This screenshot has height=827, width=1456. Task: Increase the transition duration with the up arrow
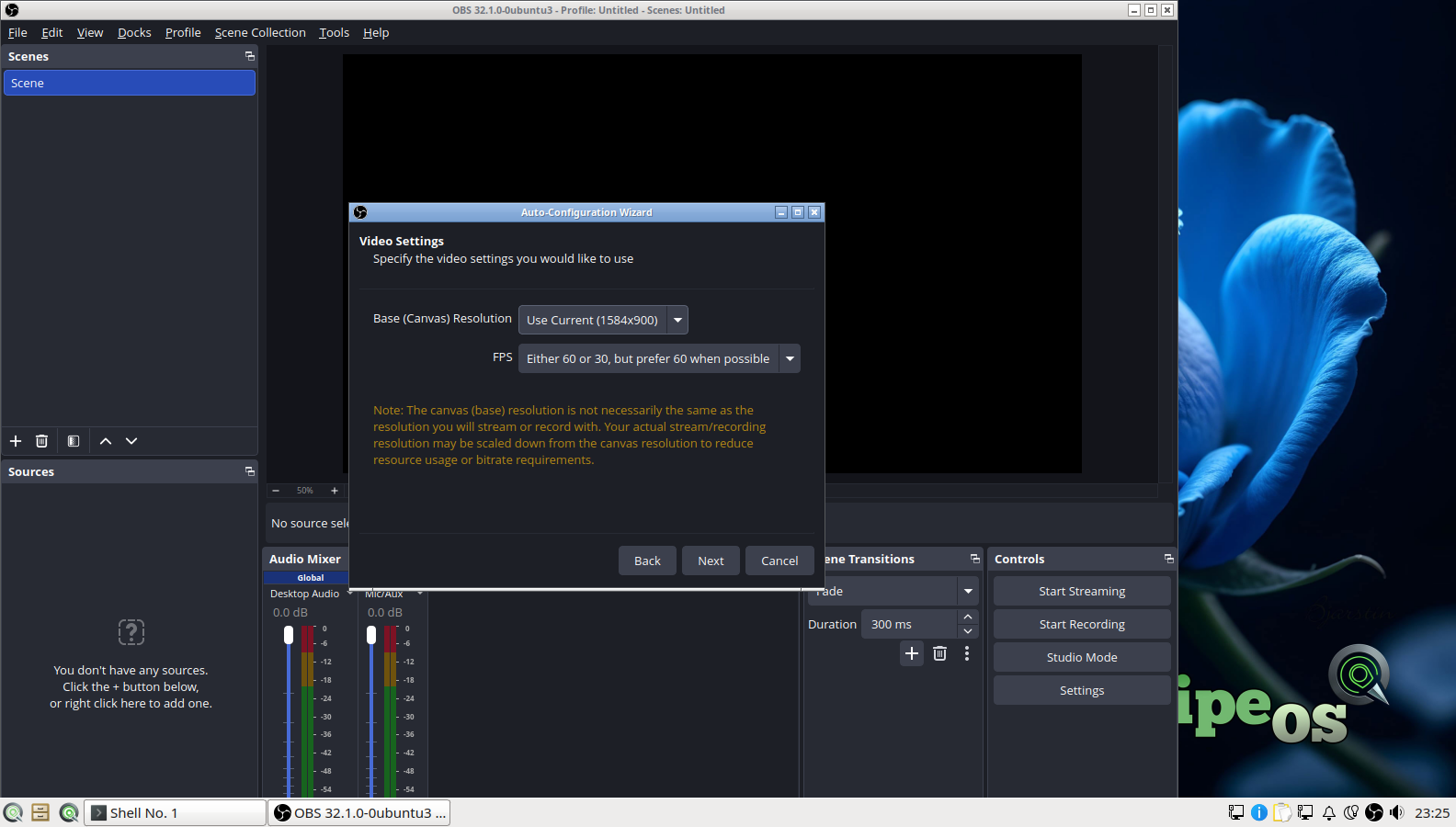pyautogui.click(x=968, y=617)
